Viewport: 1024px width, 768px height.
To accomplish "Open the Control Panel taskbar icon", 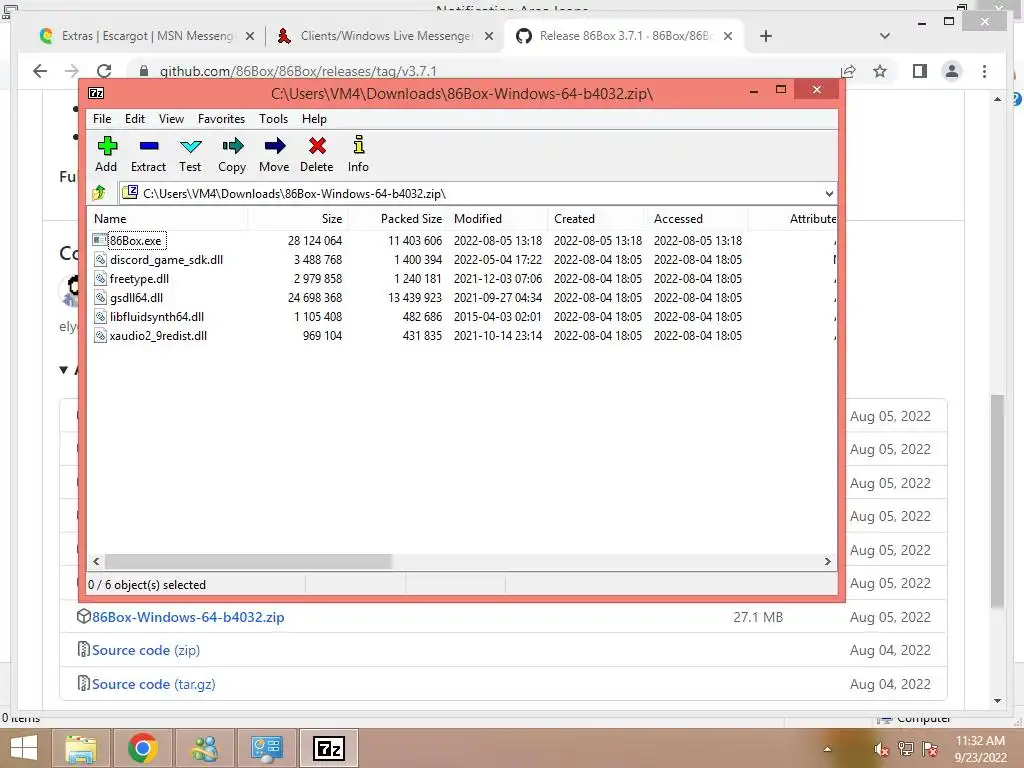I will (x=266, y=748).
